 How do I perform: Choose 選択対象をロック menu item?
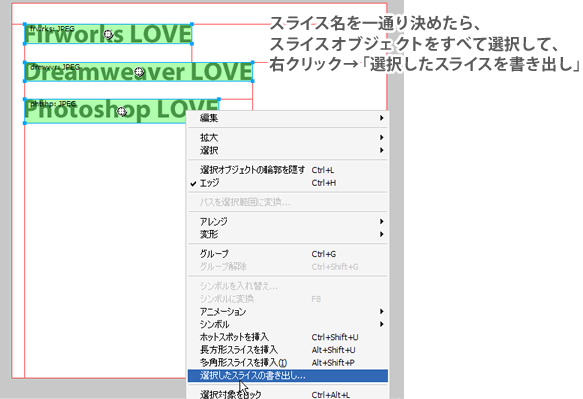pyautogui.click(x=288, y=394)
